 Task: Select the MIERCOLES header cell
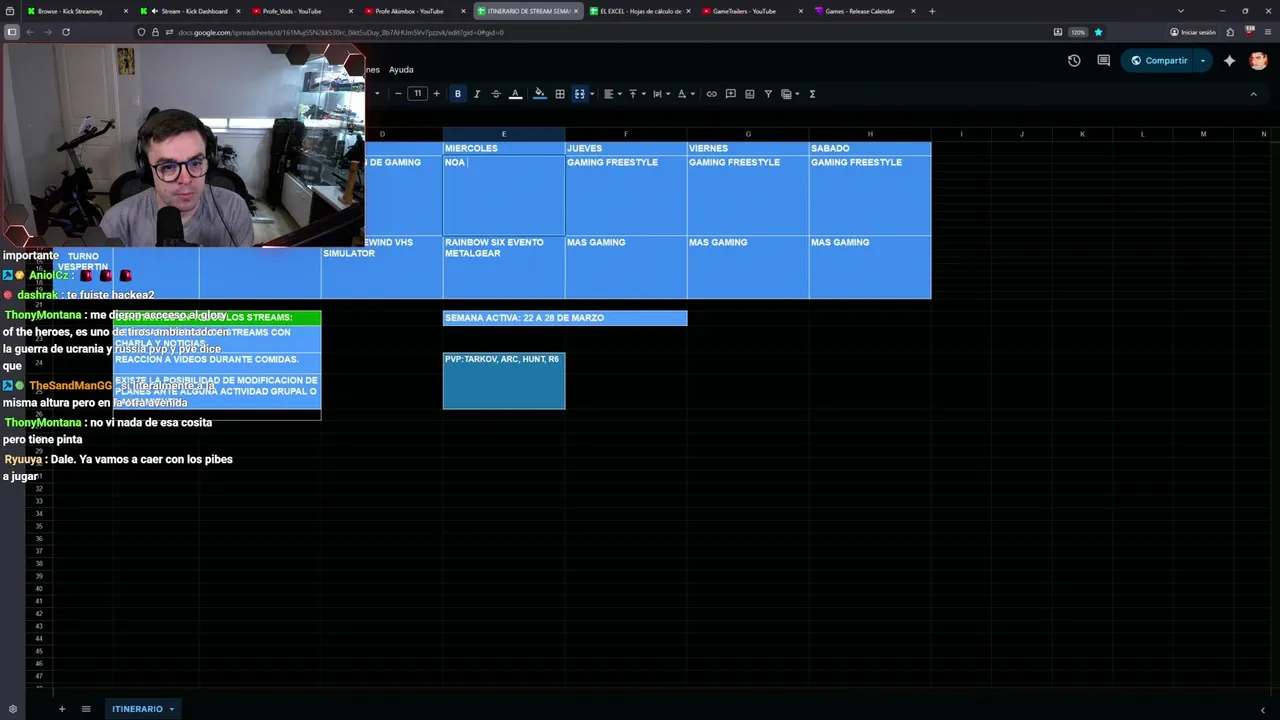click(504, 148)
